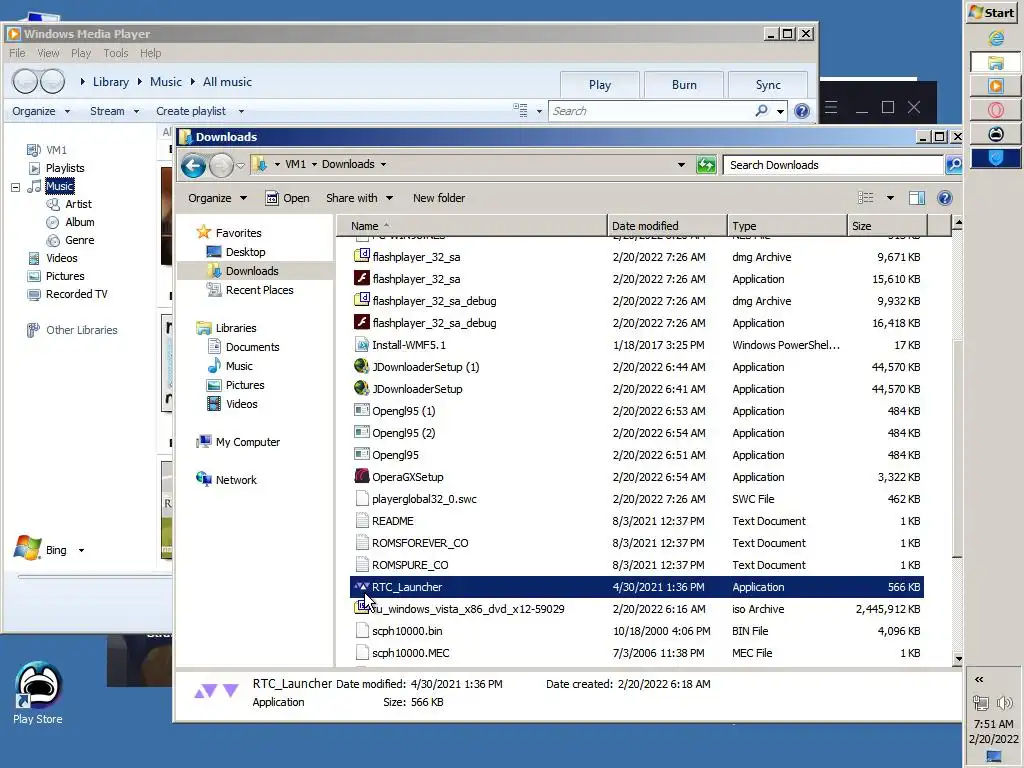Click the search magnifier icon in Downloads
Viewport: 1024px width, 768px height.
pyautogui.click(x=954, y=165)
